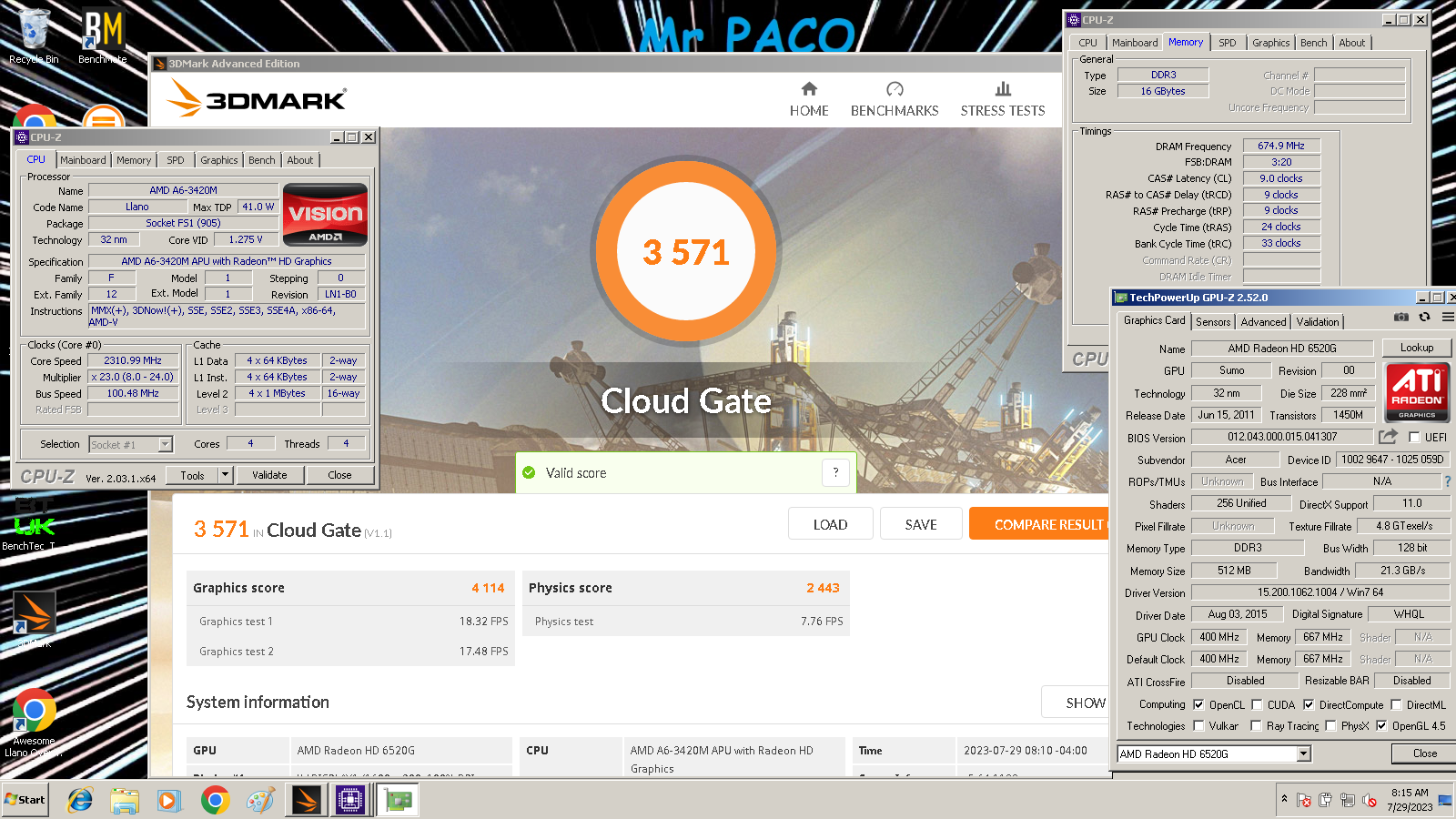This screenshot has height=819, width=1456.
Task: Toggle the Ray Tracing checkbox
Action: point(1256,725)
